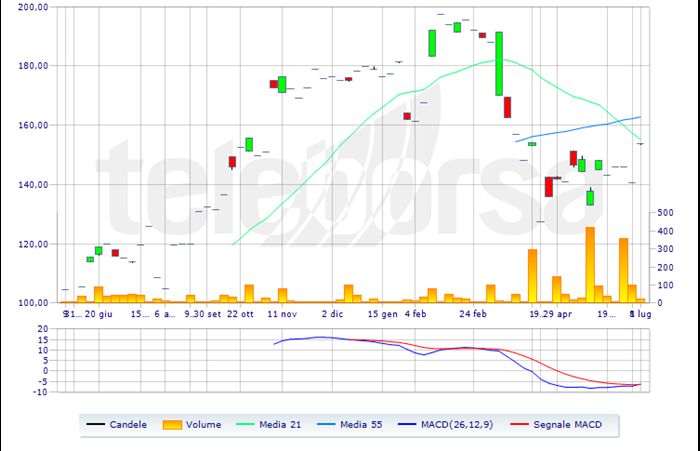700x451 pixels.
Task: Click the 180,00 price axis label
Action: (33, 66)
